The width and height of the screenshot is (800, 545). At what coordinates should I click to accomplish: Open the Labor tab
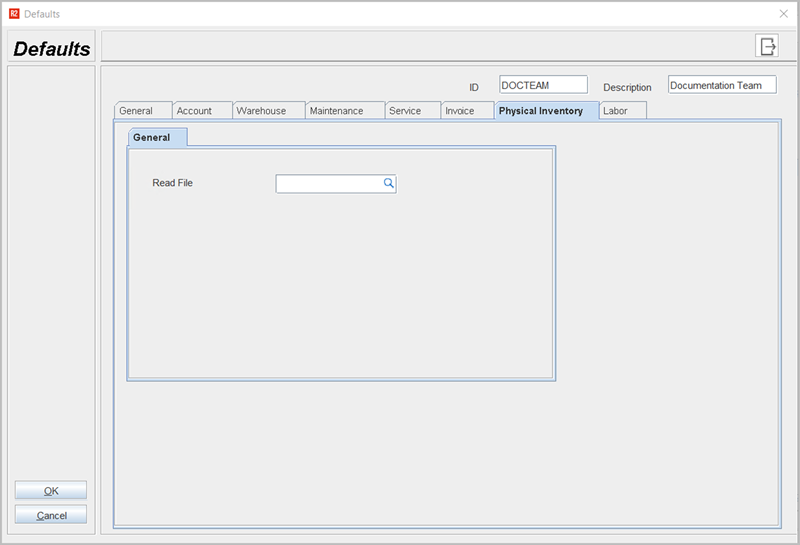pyautogui.click(x=622, y=111)
